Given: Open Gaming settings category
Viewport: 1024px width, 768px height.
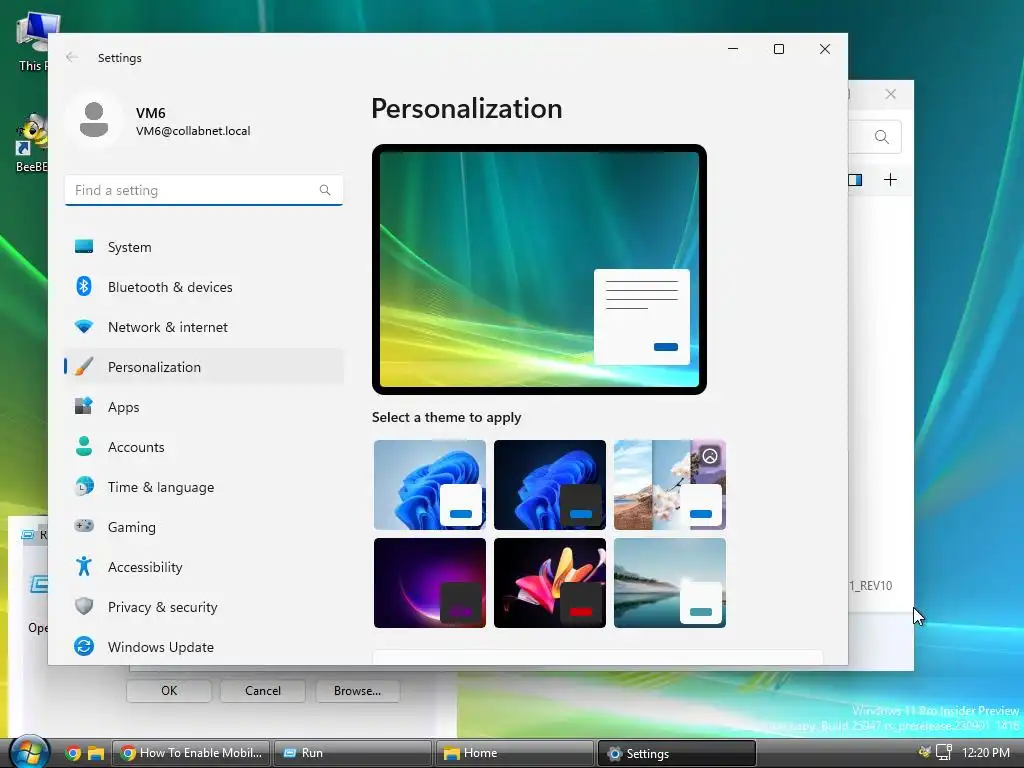Looking at the screenshot, I should pos(204,526).
